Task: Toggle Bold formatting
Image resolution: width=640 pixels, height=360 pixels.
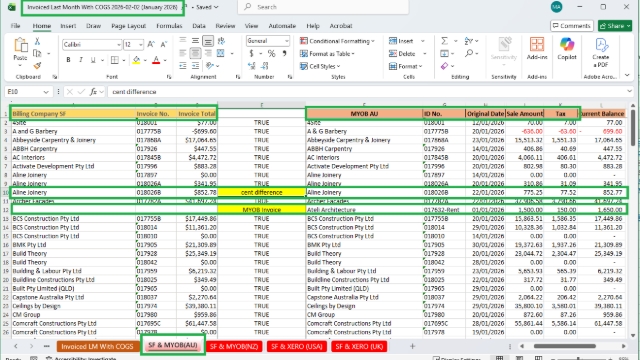Action: [68, 60]
